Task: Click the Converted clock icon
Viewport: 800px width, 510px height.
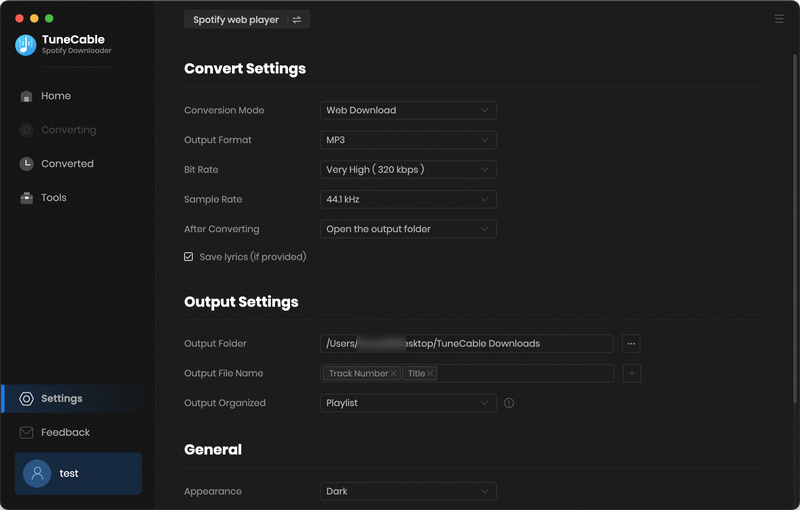Action: (27, 164)
